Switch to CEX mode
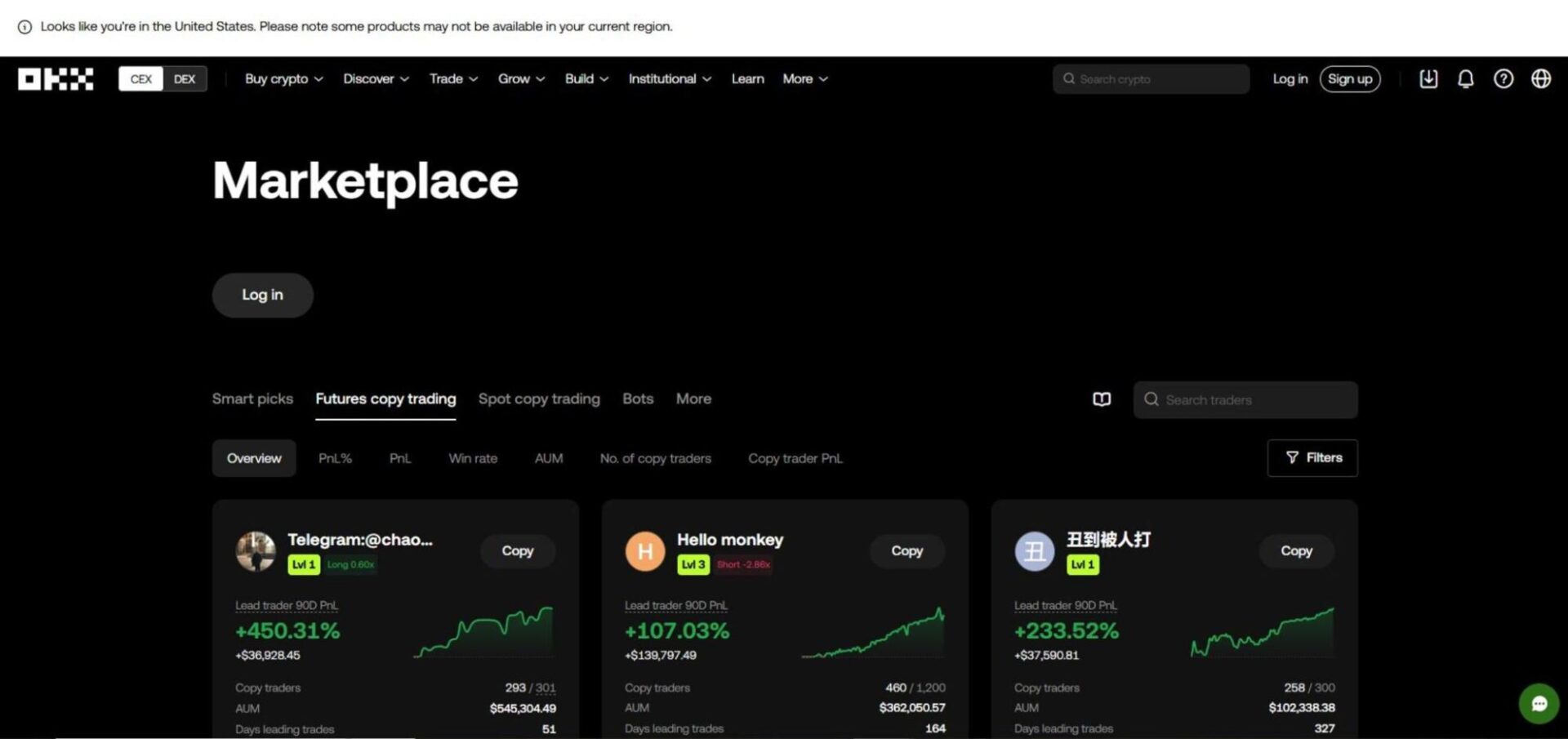The height and width of the screenshot is (739, 1568). 140,79
